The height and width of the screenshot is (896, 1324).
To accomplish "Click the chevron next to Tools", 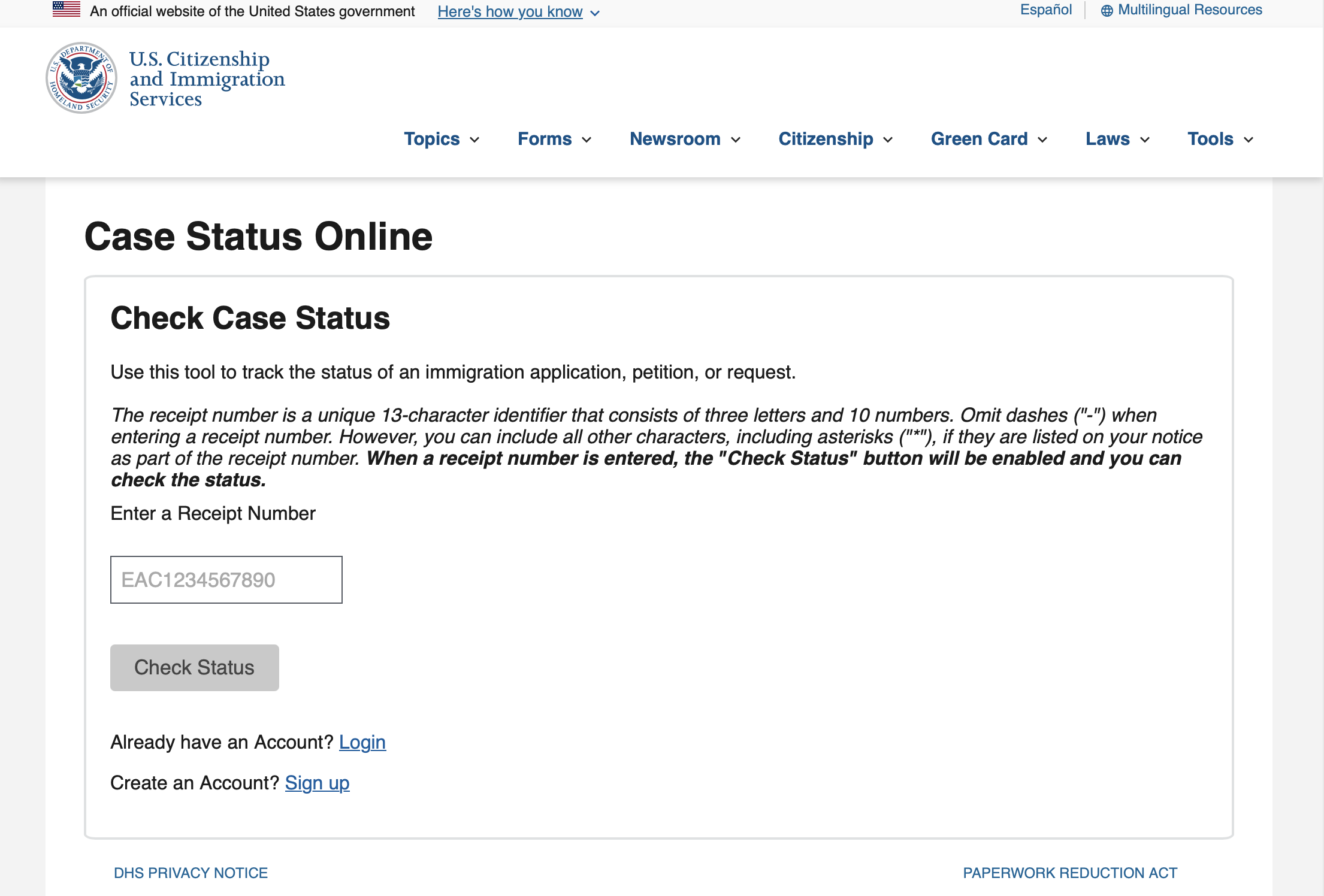I will click(x=1249, y=140).
